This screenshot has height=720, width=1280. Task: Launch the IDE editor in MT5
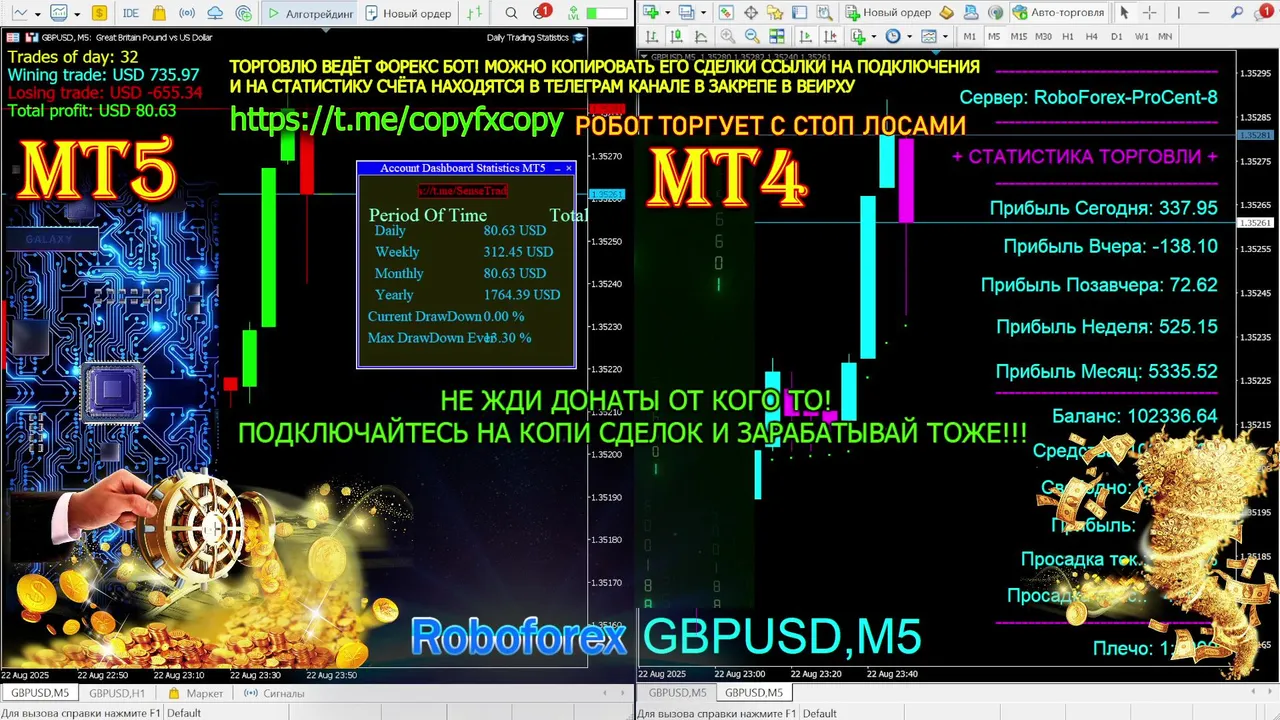(x=131, y=13)
